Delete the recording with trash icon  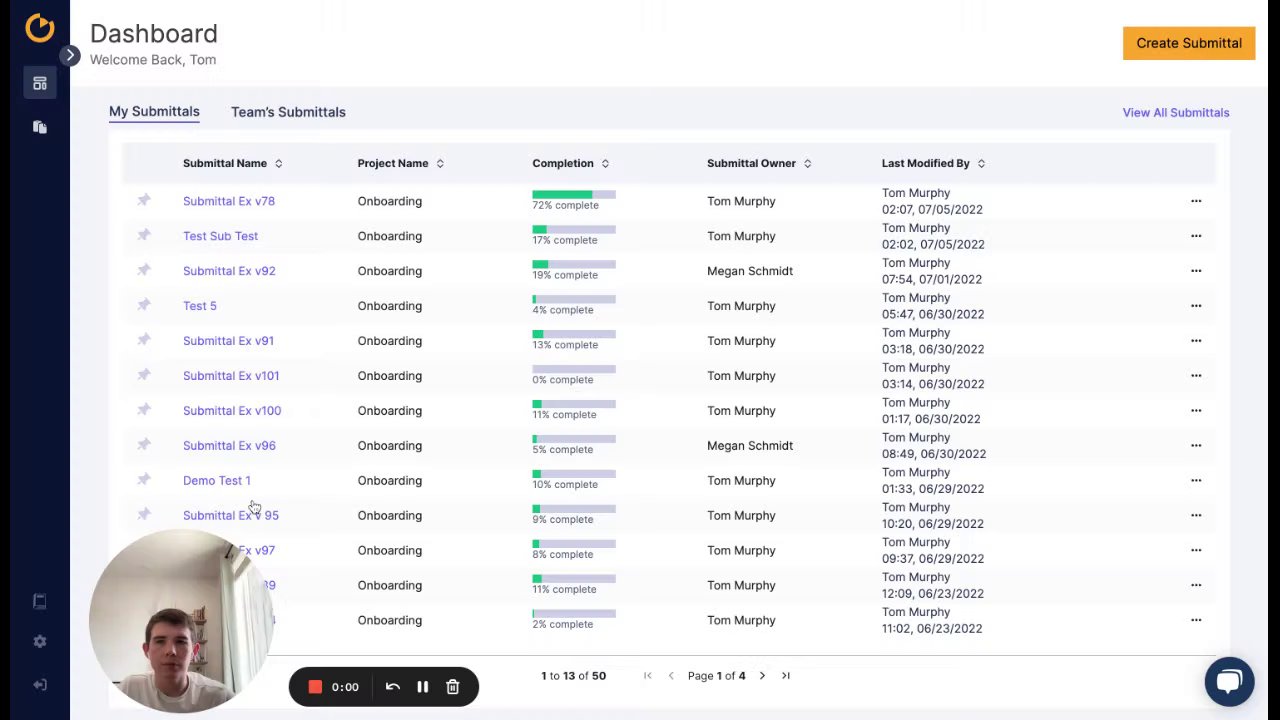[453, 687]
